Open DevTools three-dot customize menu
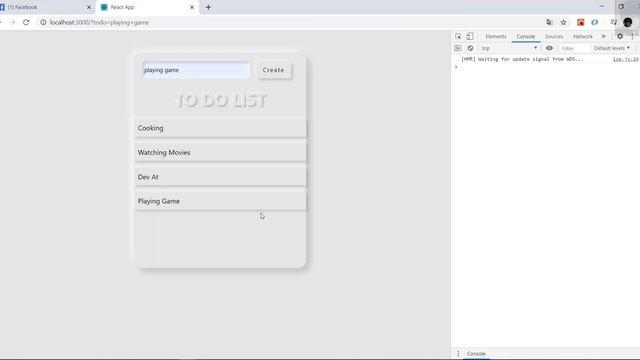 coord(632,36)
